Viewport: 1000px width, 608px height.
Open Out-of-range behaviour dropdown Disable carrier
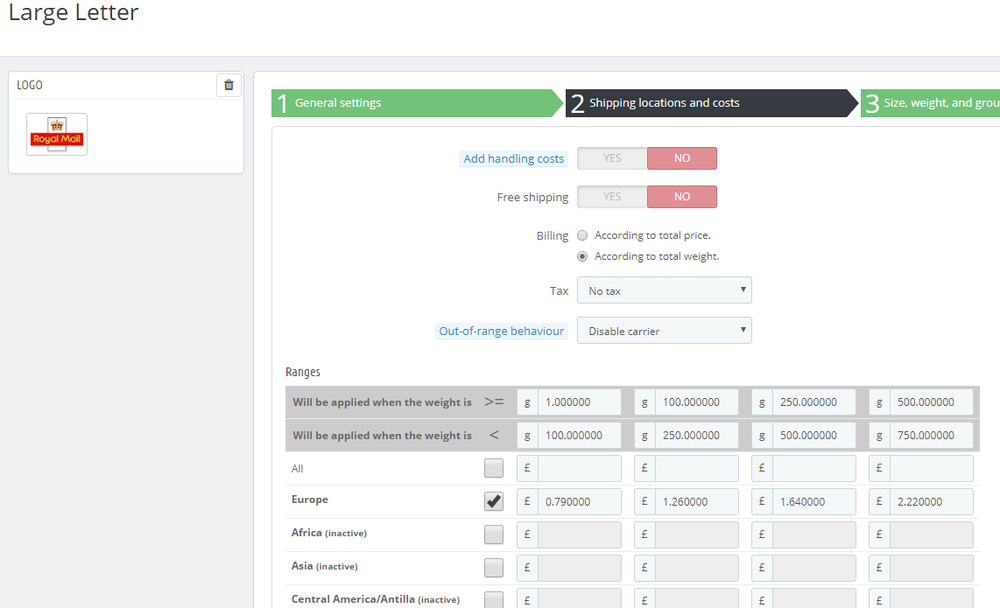(x=664, y=330)
